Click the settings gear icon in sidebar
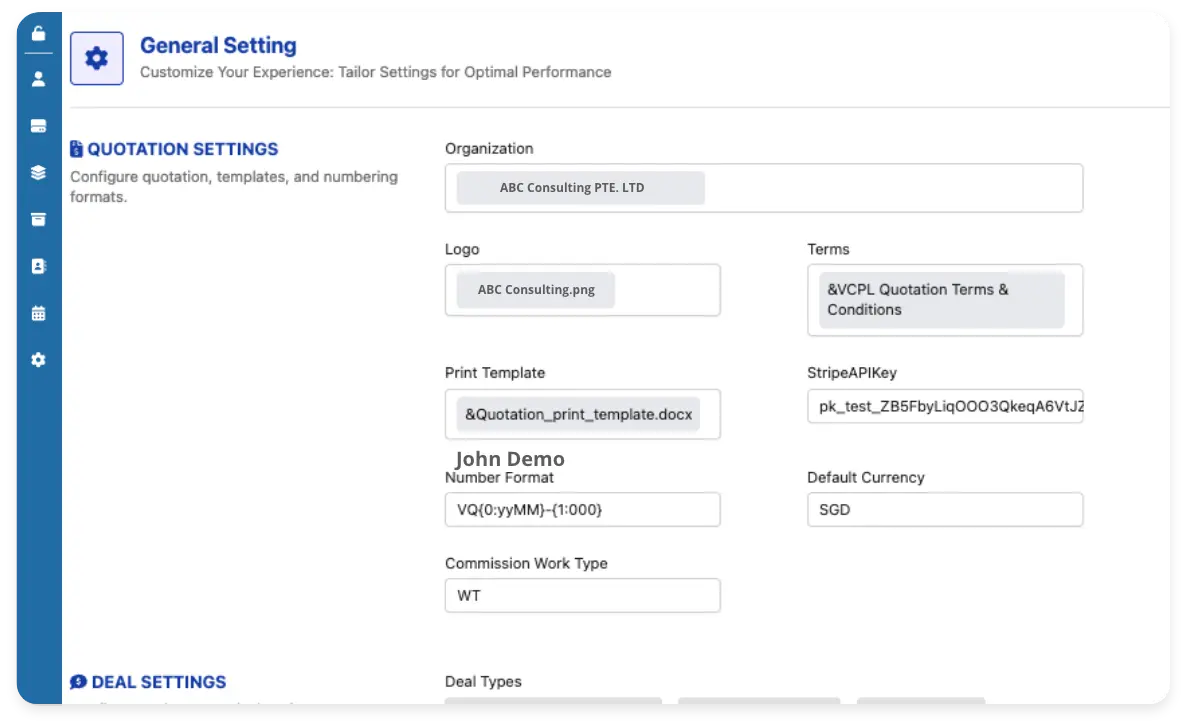1188x728 pixels. [38, 360]
